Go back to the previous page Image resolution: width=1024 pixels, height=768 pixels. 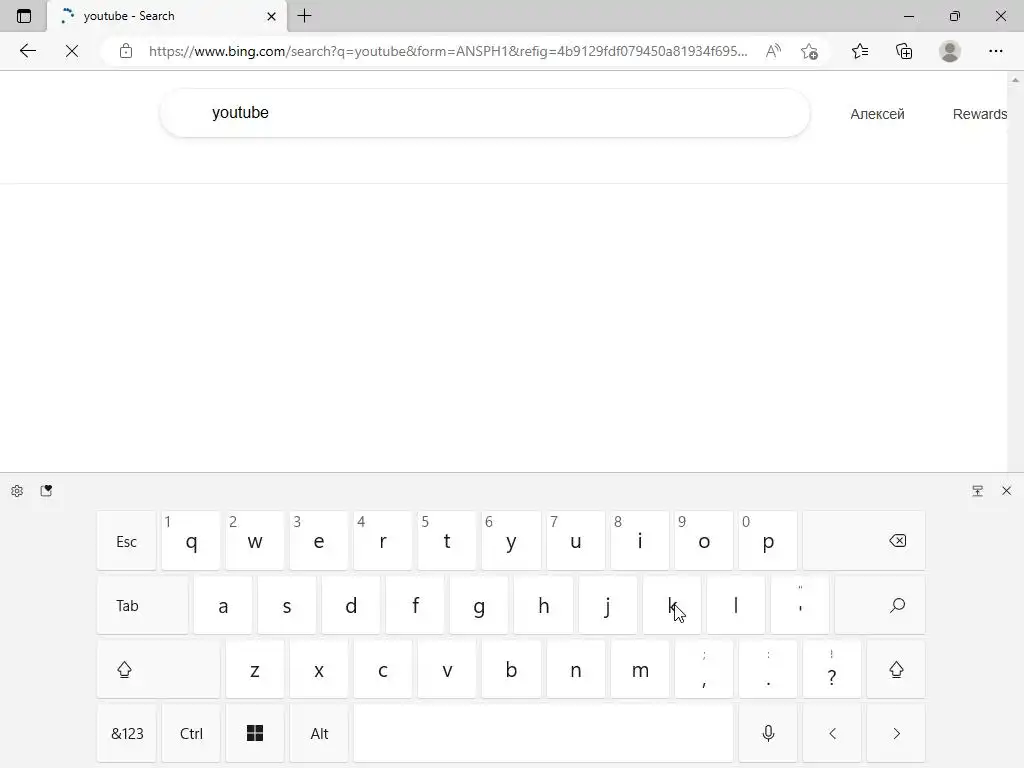tap(27, 51)
